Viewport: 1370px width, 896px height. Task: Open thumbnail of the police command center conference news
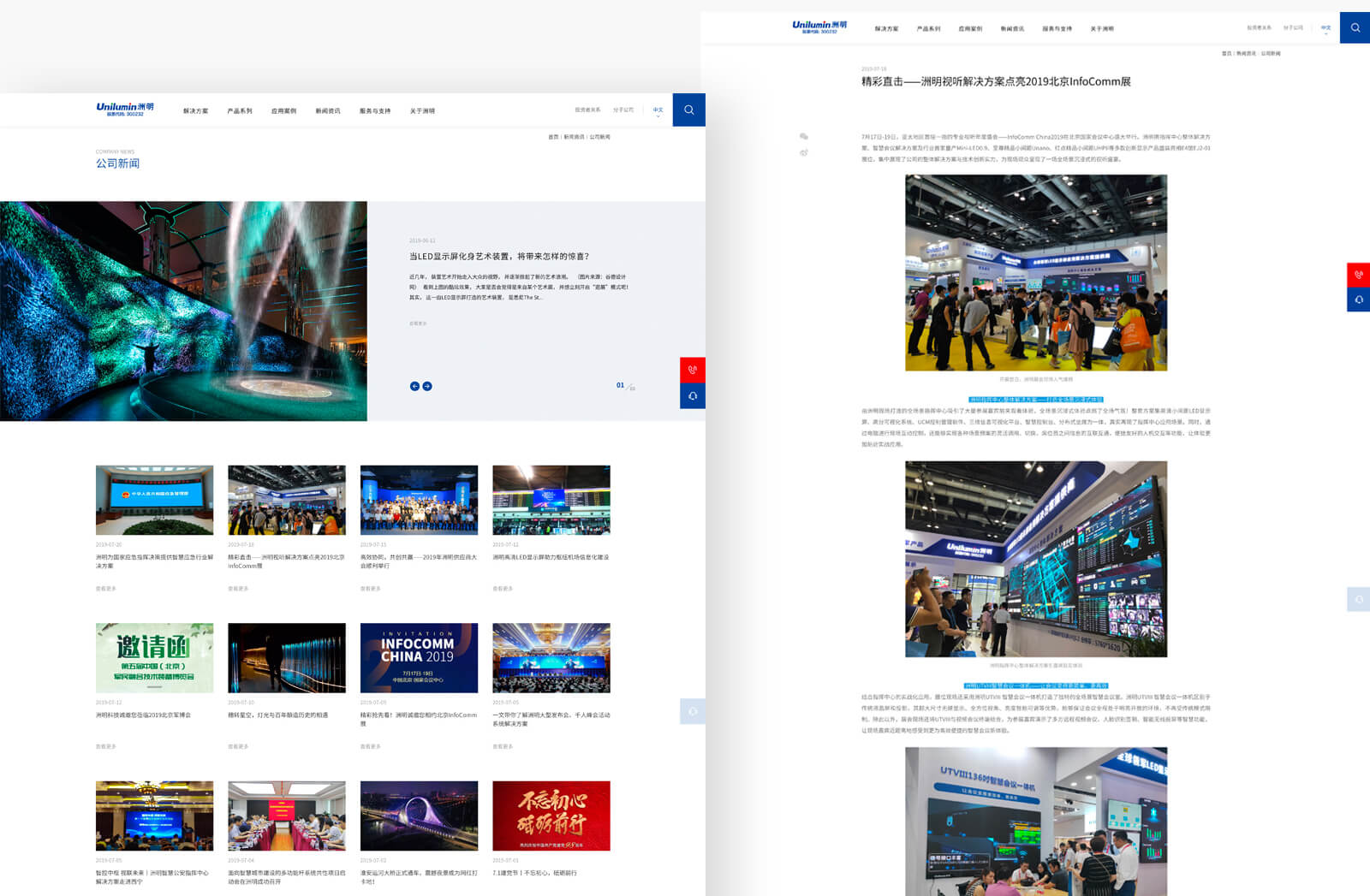click(154, 816)
